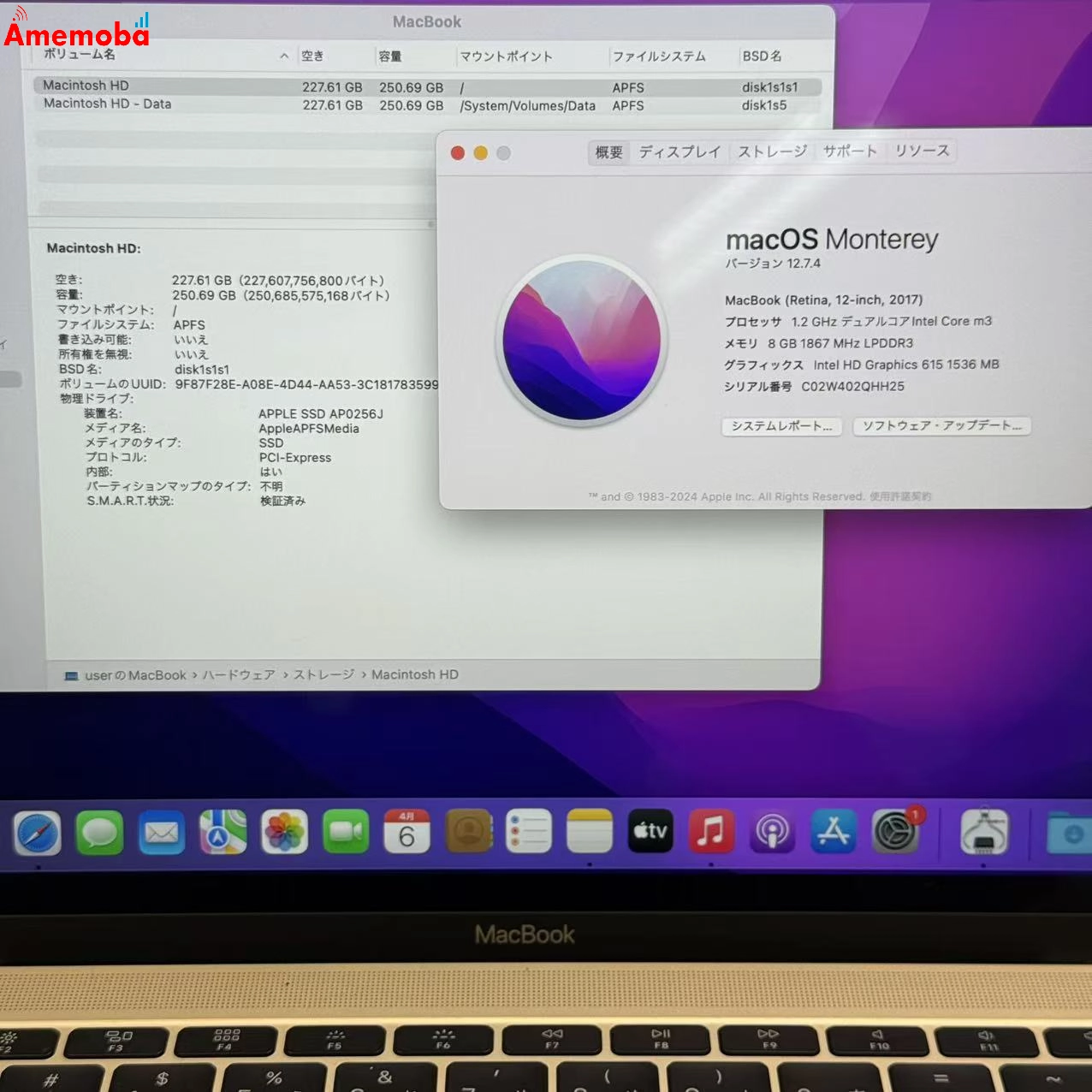The image size is (1092, 1092).
Task: Open System Preferences with the notification badge
Action: (x=895, y=832)
